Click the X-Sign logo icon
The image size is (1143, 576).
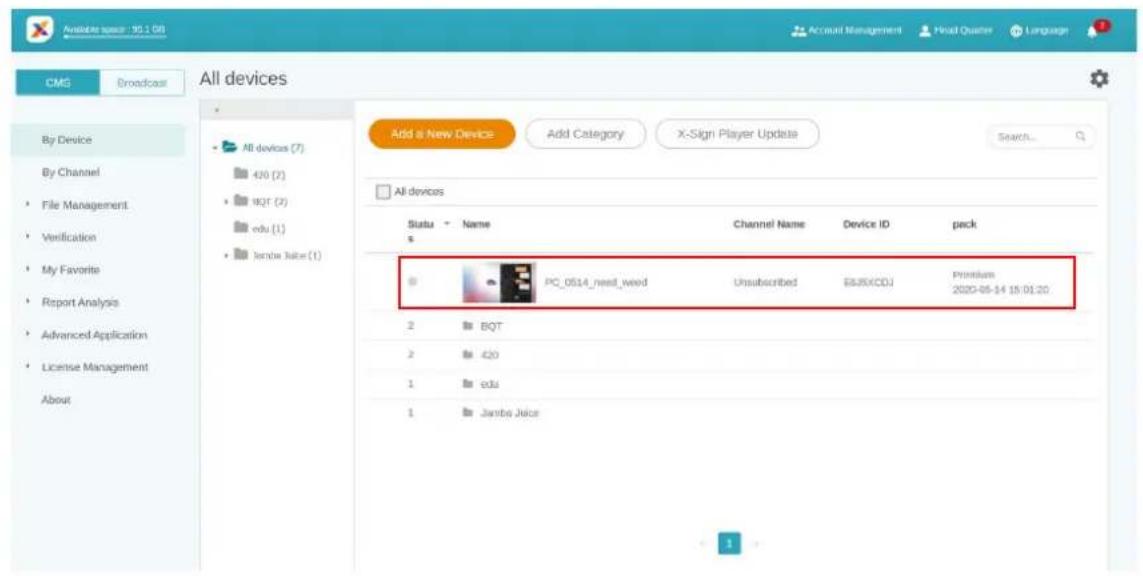pos(38,30)
